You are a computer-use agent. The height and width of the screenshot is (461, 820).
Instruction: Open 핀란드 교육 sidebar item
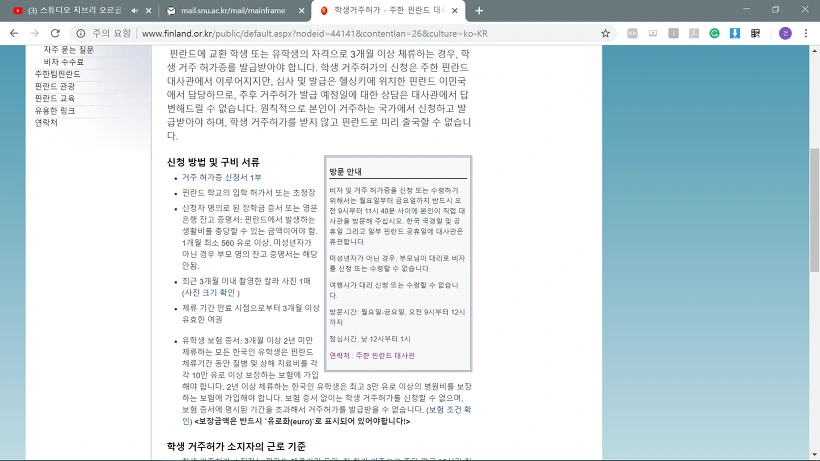[x=55, y=98]
